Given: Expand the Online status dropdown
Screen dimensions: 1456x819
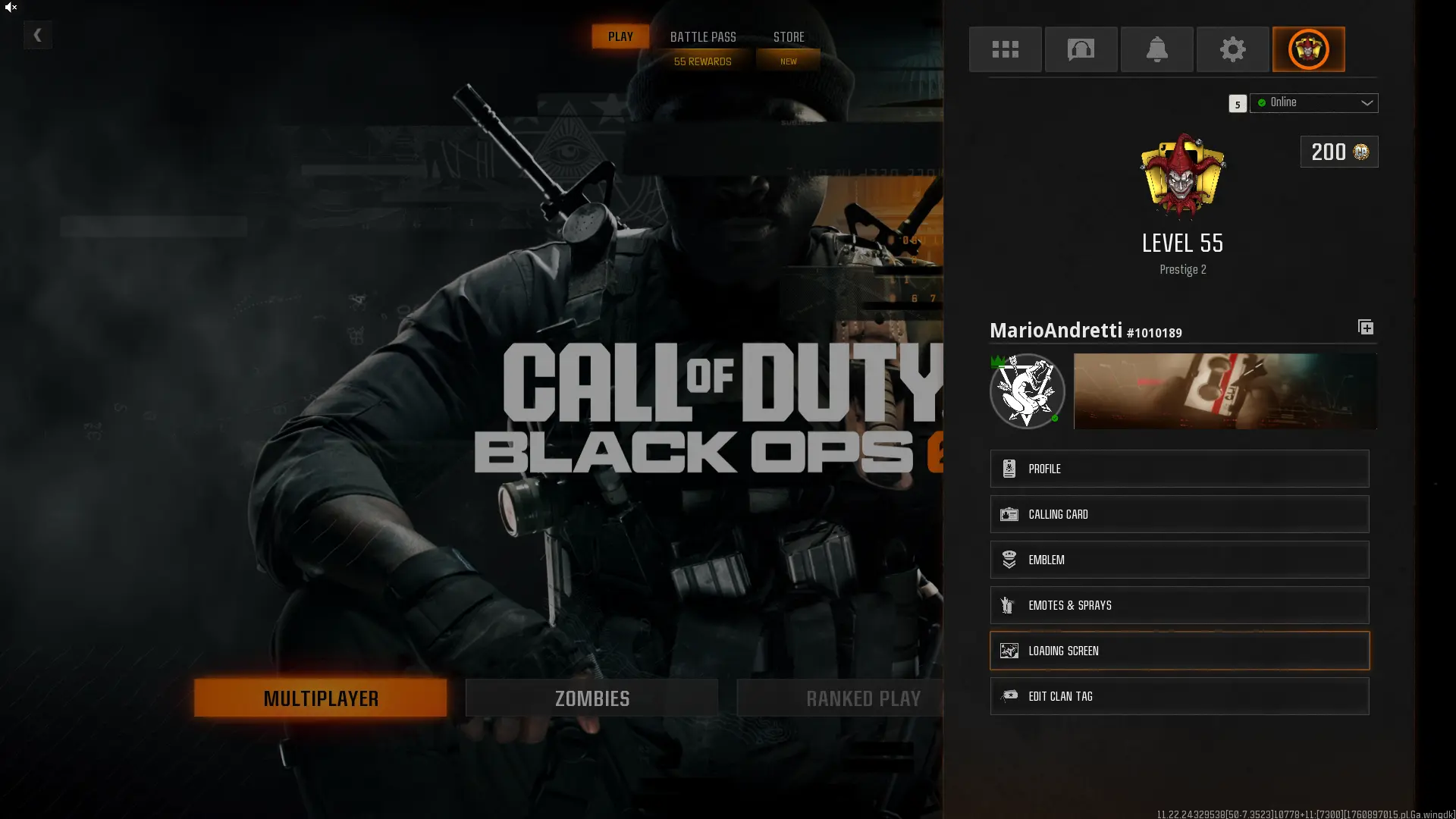Looking at the screenshot, I should pyautogui.click(x=1313, y=102).
